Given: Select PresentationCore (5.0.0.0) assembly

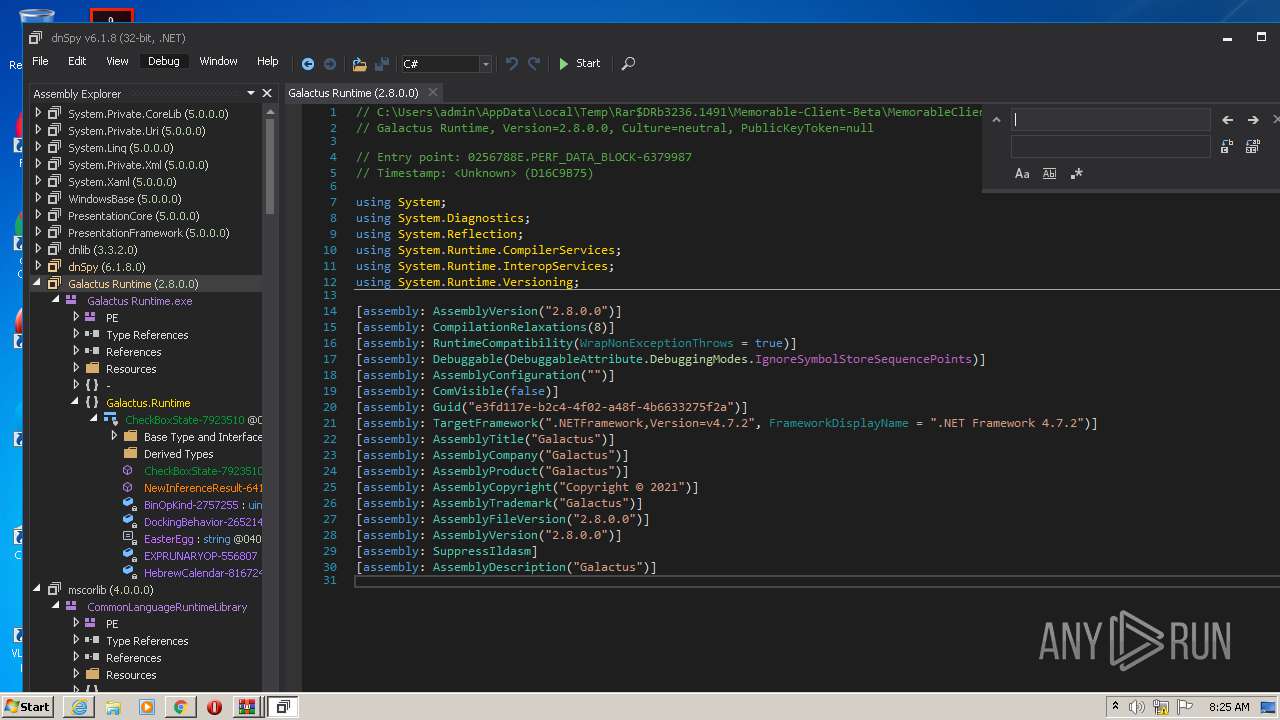Looking at the screenshot, I should 133,216.
